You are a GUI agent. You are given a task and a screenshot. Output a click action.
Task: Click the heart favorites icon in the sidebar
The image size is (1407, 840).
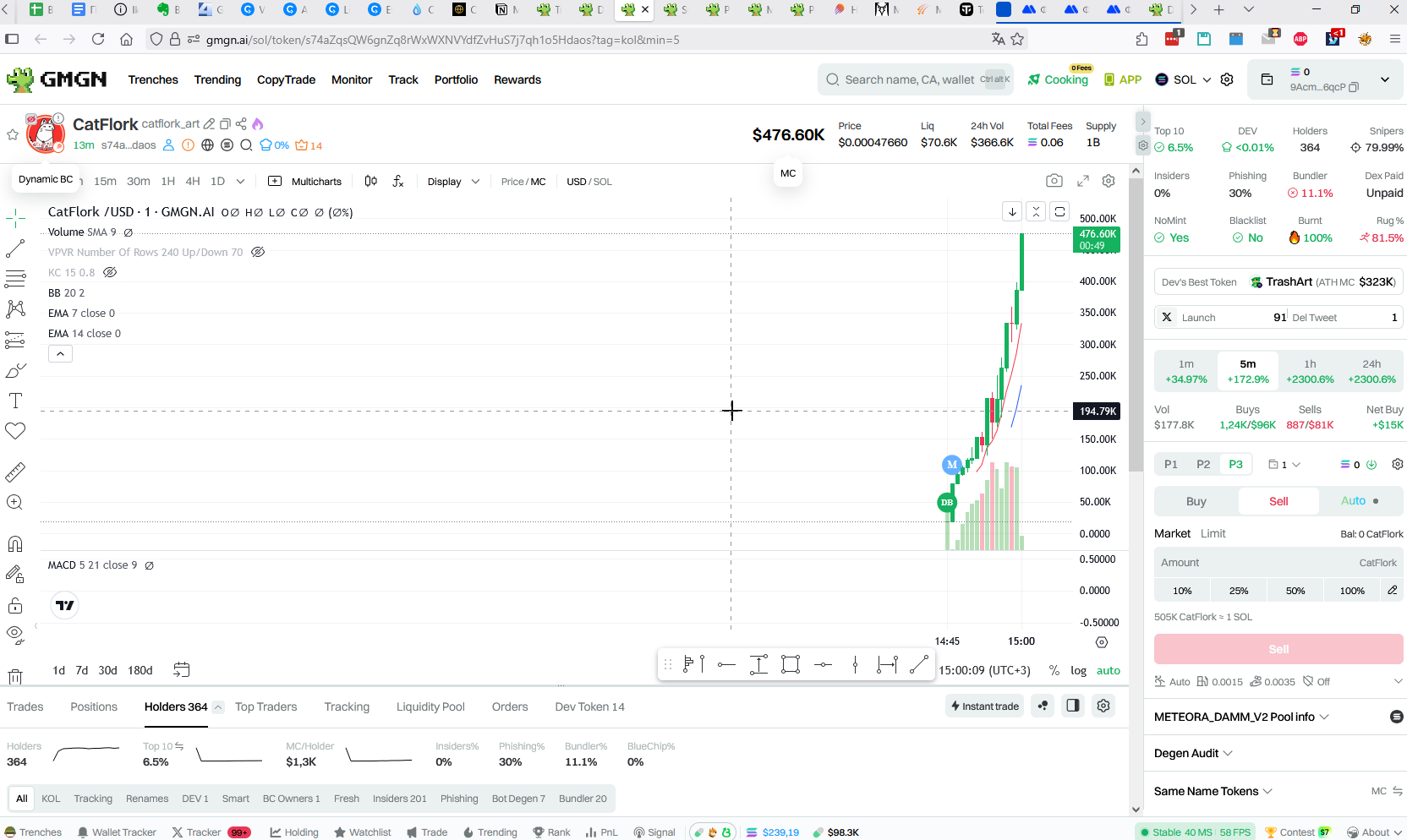(15, 431)
